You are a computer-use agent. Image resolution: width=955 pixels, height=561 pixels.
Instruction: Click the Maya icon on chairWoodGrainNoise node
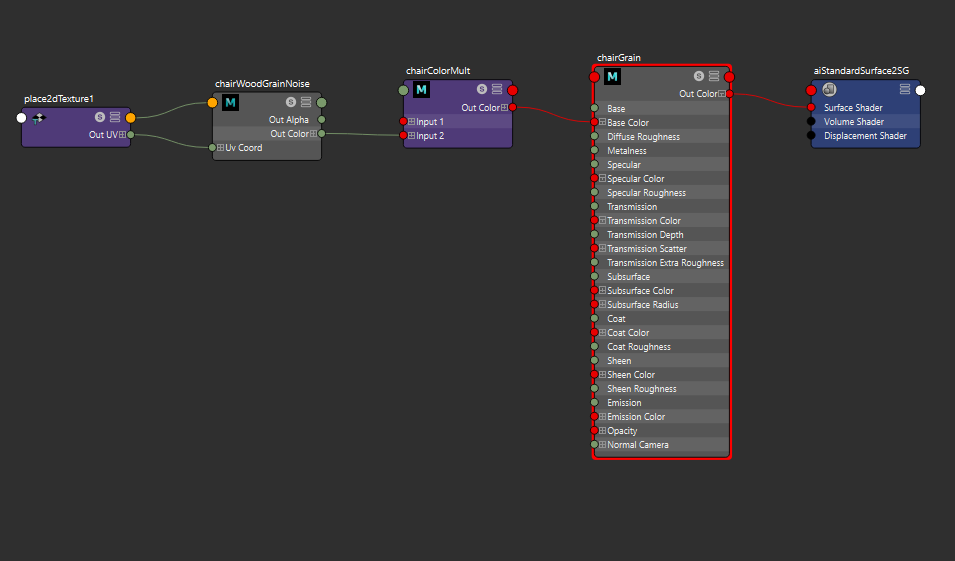click(x=230, y=102)
